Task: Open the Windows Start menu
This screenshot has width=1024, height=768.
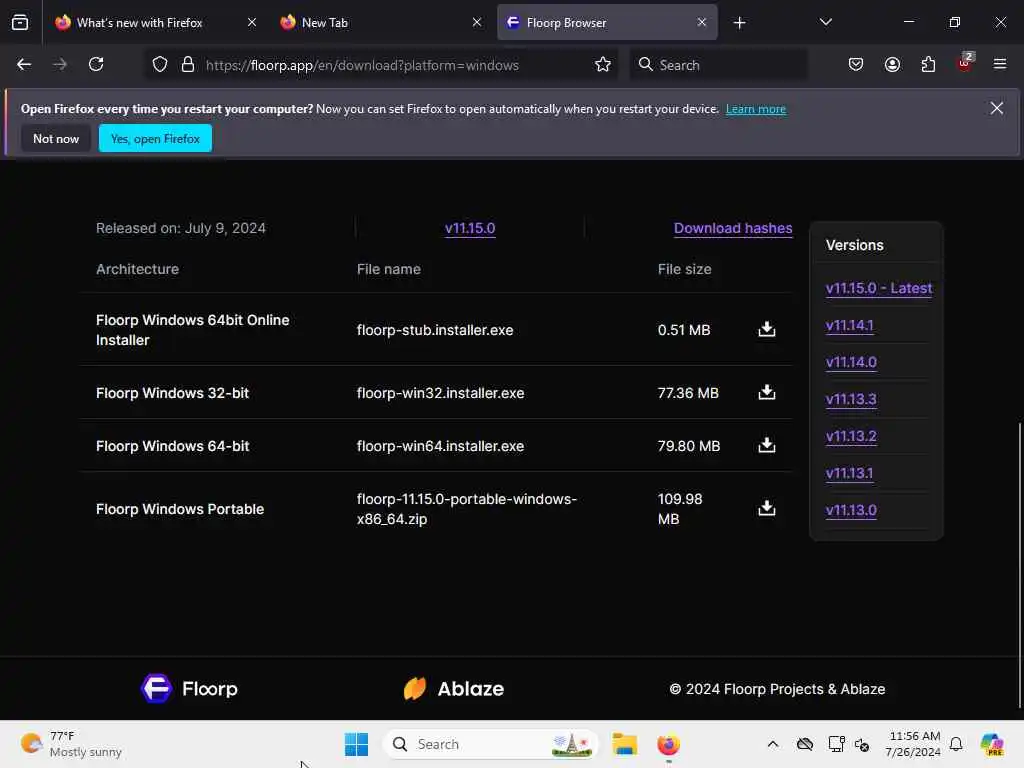Action: click(357, 744)
